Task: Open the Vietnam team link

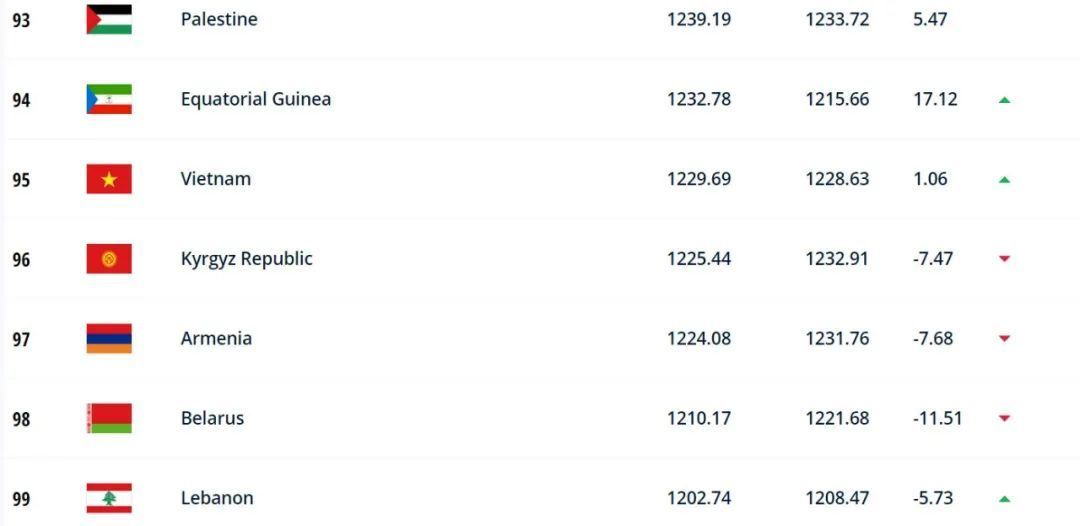Action: pos(216,179)
